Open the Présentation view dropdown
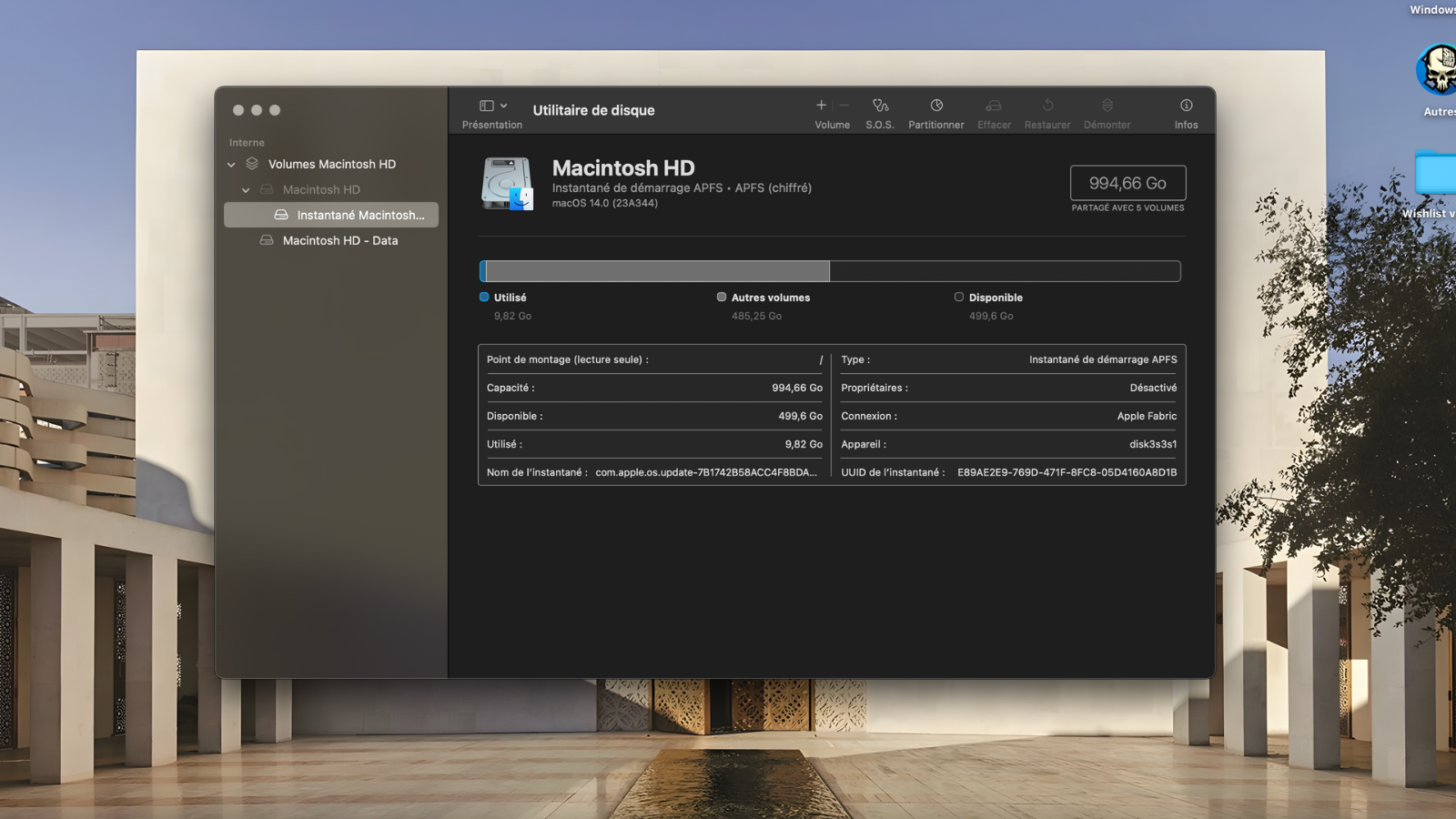 [491, 105]
